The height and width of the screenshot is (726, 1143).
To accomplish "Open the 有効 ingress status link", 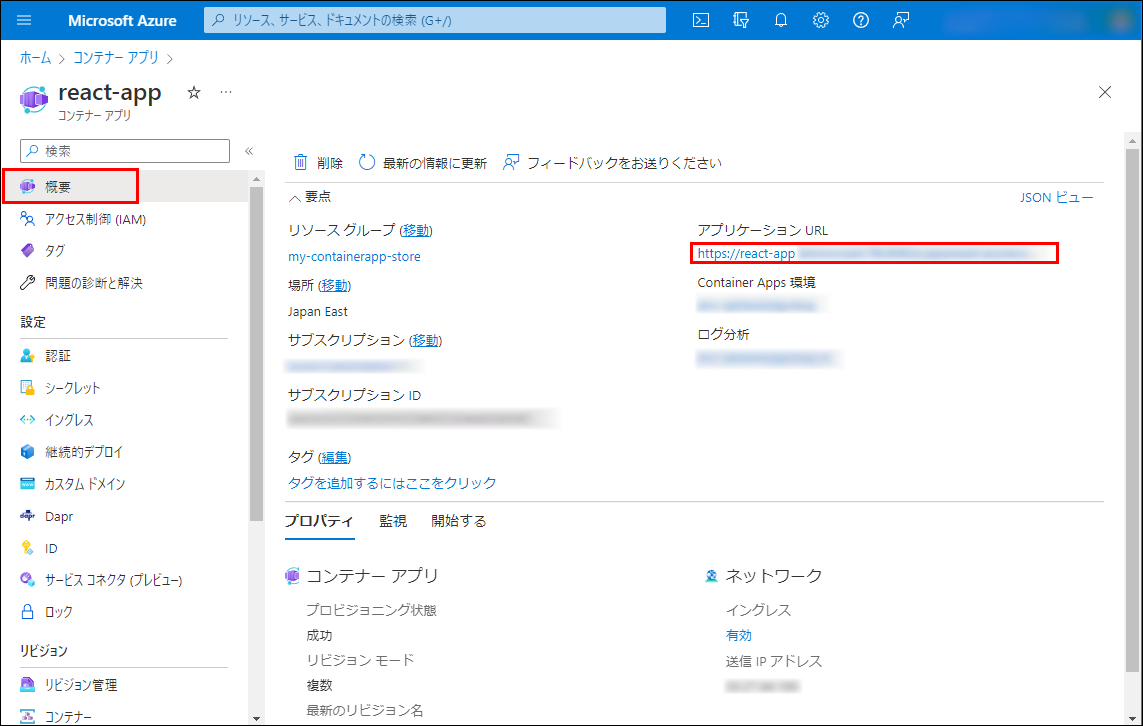I will (x=738, y=636).
